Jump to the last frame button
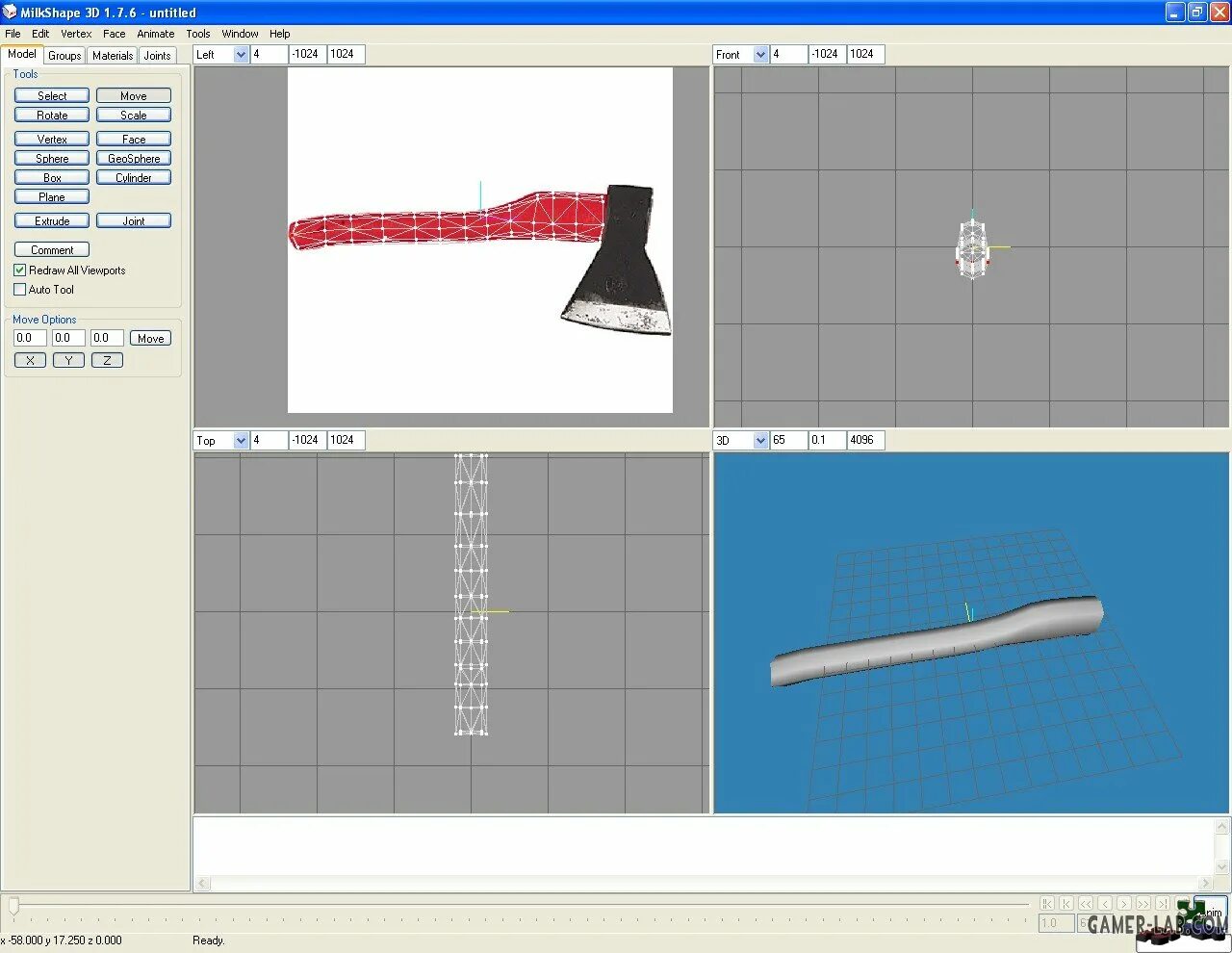 pos(1163,903)
